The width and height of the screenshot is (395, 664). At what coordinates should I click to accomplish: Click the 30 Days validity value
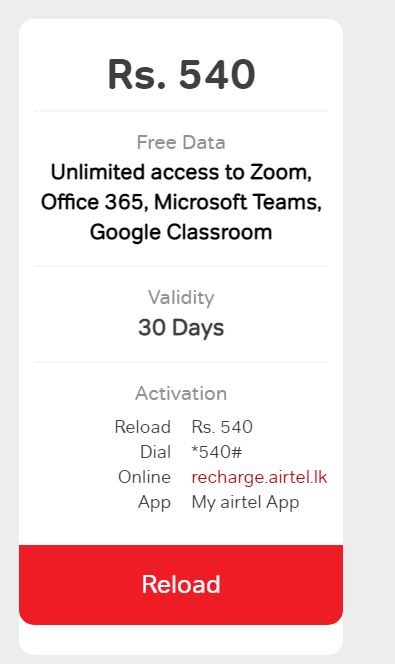[181, 328]
